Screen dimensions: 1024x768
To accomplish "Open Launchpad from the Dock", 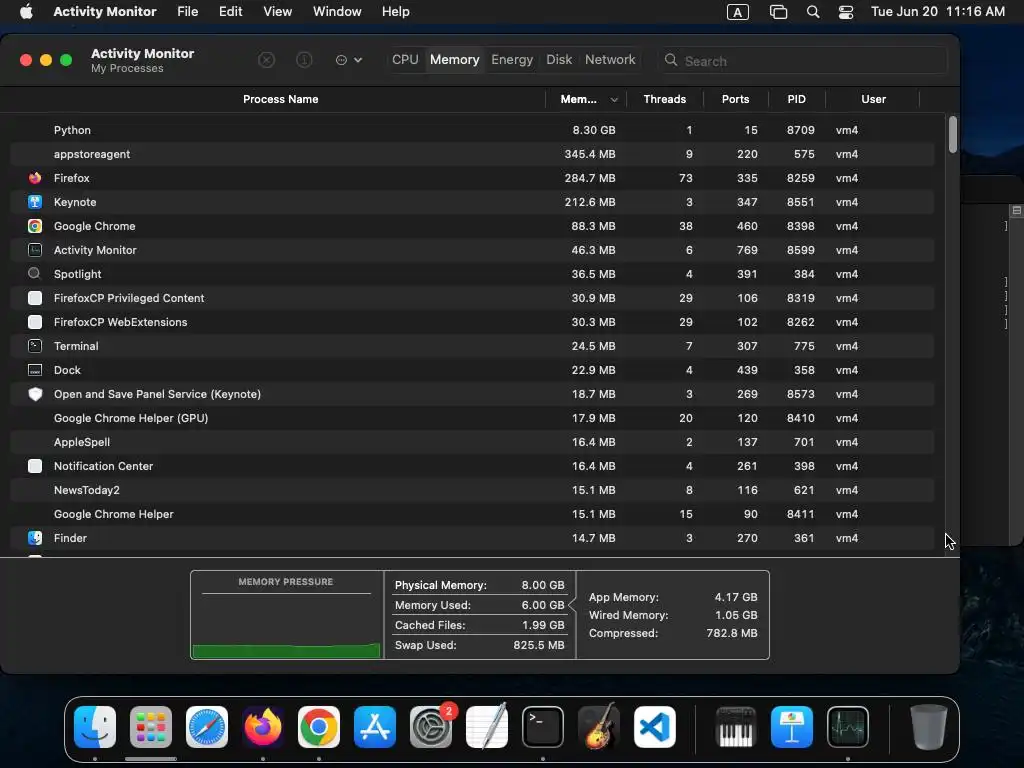I will [151, 727].
